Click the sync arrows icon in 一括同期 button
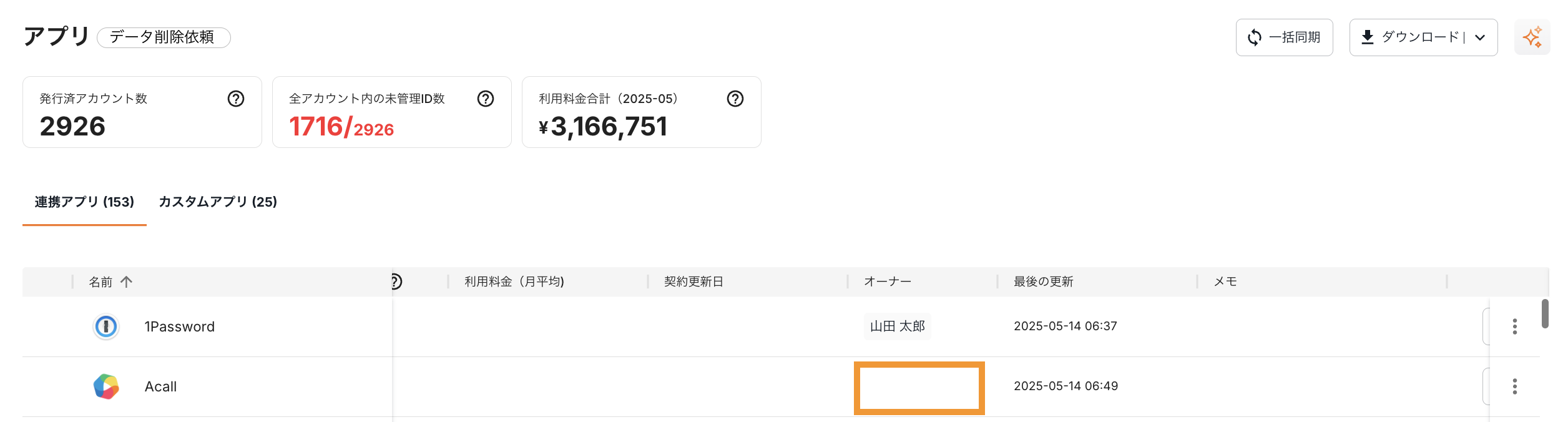Screen dimensions: 1568x422 (x=1255, y=37)
